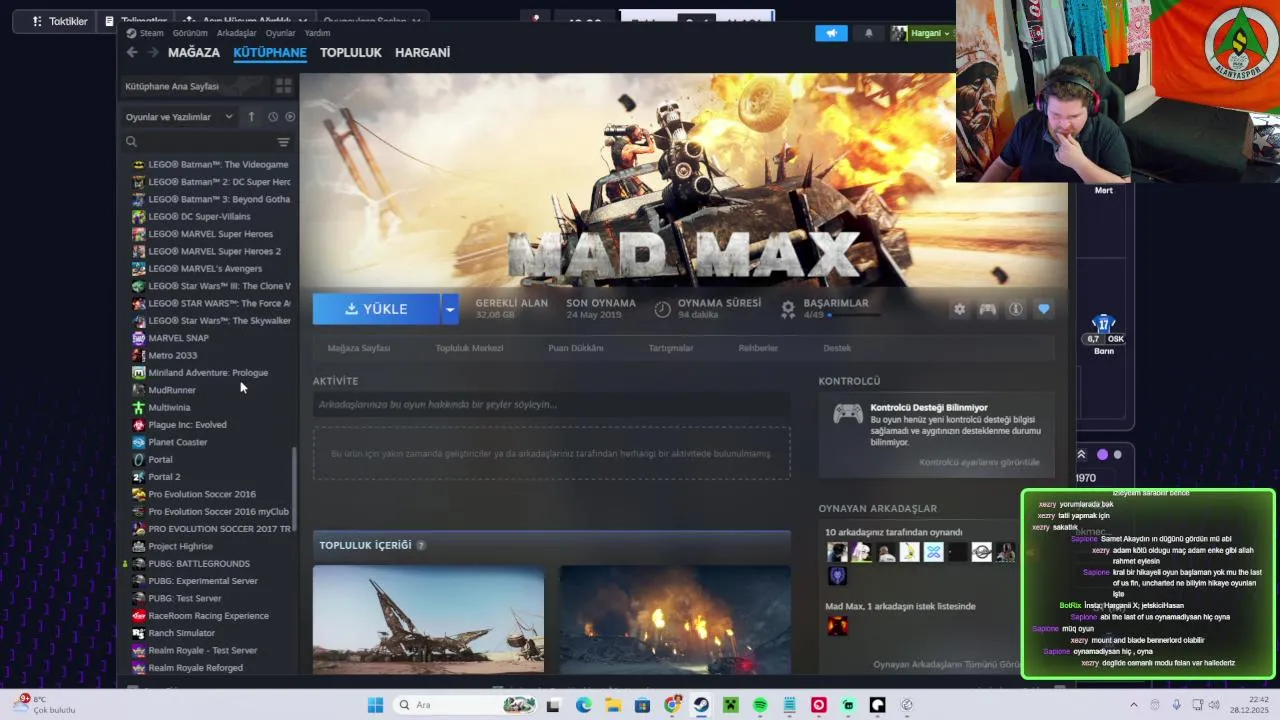
Task: Click the sort arrow next to Oyunlar ve Yazılımlar
Action: click(251, 117)
